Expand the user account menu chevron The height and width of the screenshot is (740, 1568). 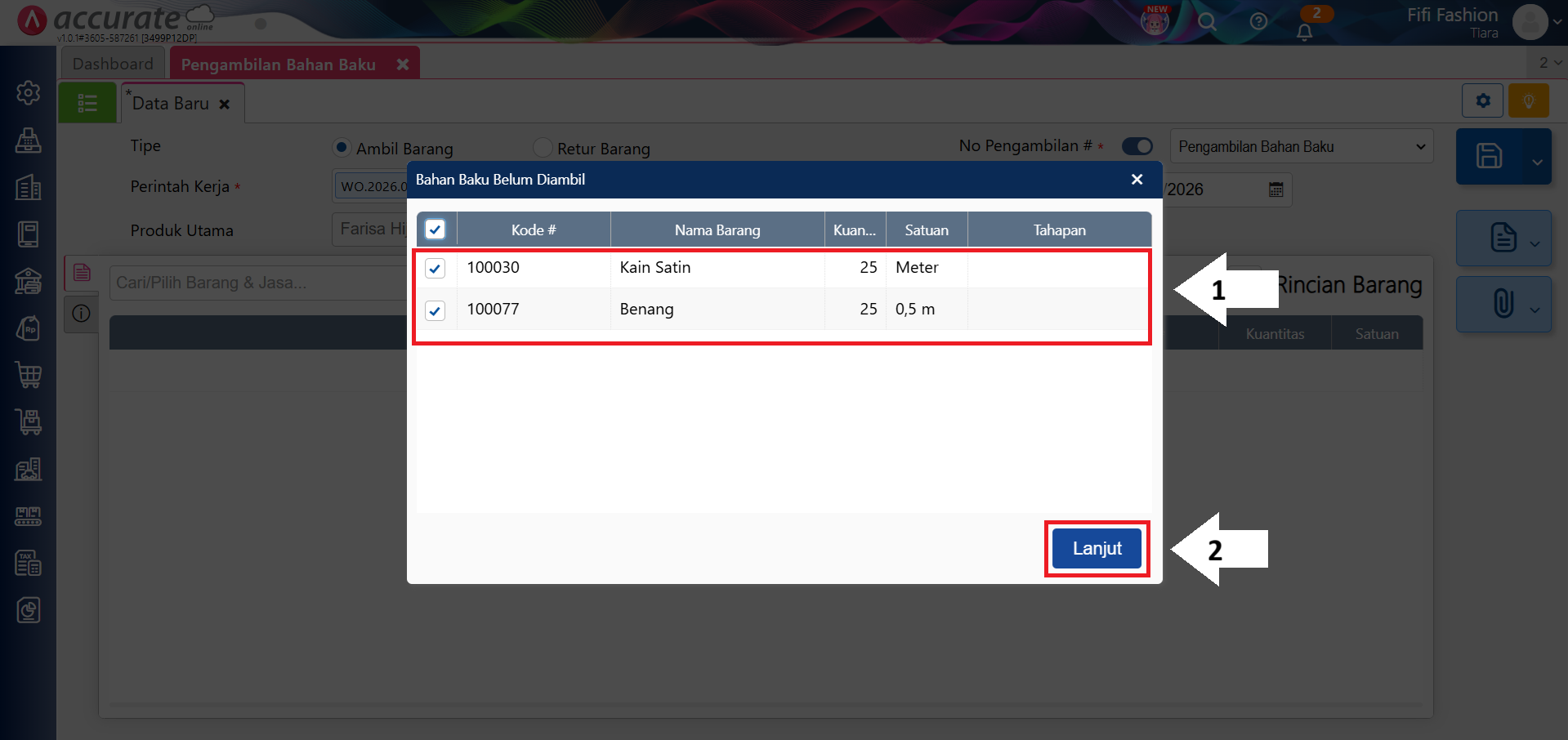pyautogui.click(x=1557, y=22)
